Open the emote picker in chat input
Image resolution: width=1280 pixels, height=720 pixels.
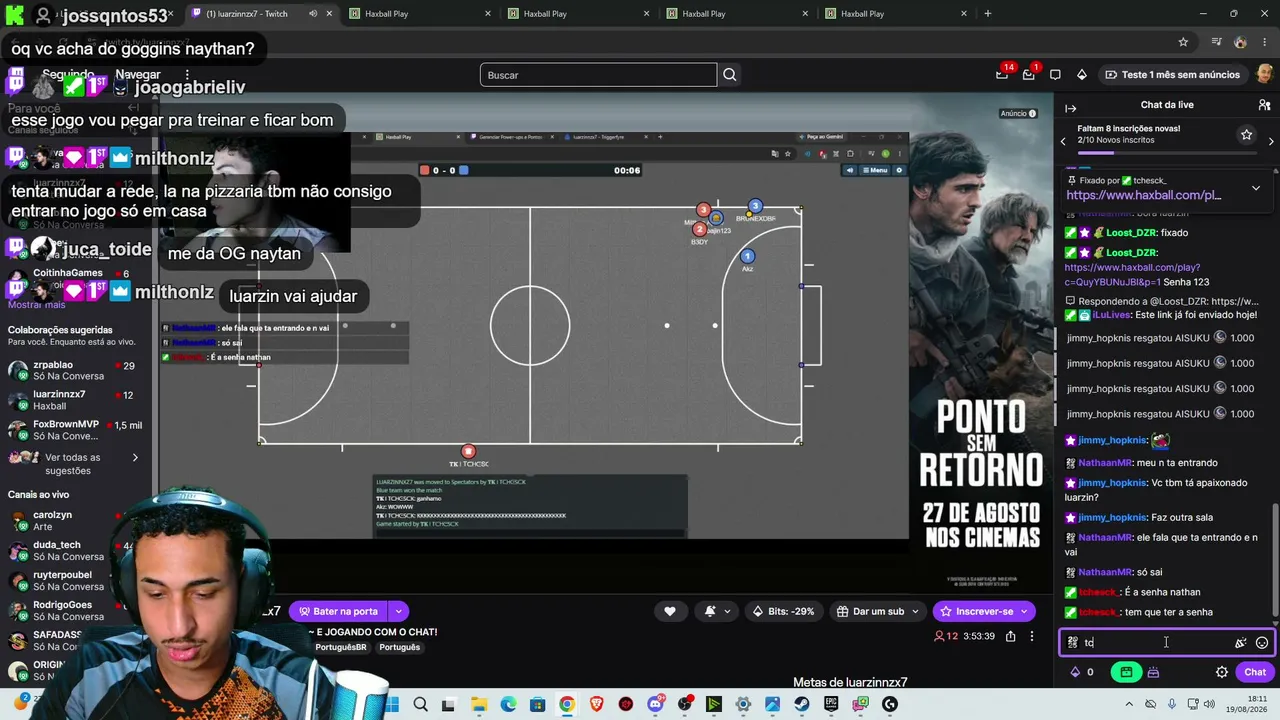(1262, 643)
